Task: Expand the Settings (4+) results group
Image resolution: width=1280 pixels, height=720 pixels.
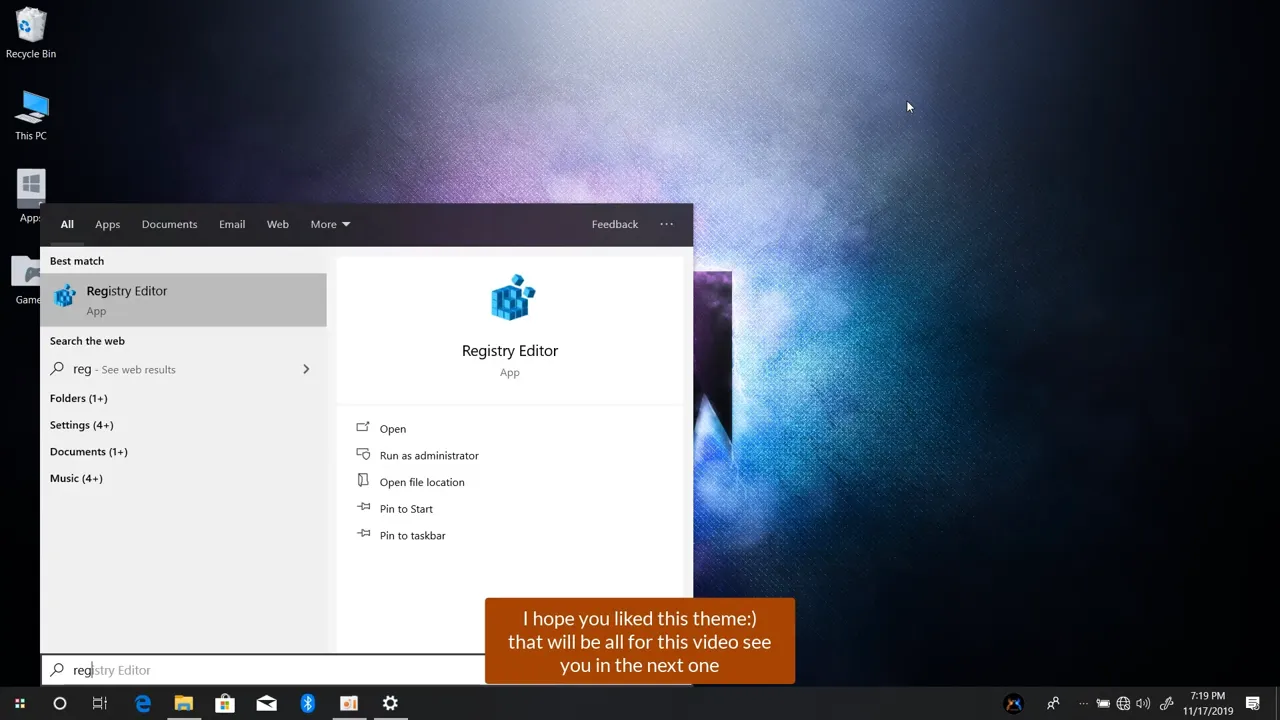Action: click(82, 425)
